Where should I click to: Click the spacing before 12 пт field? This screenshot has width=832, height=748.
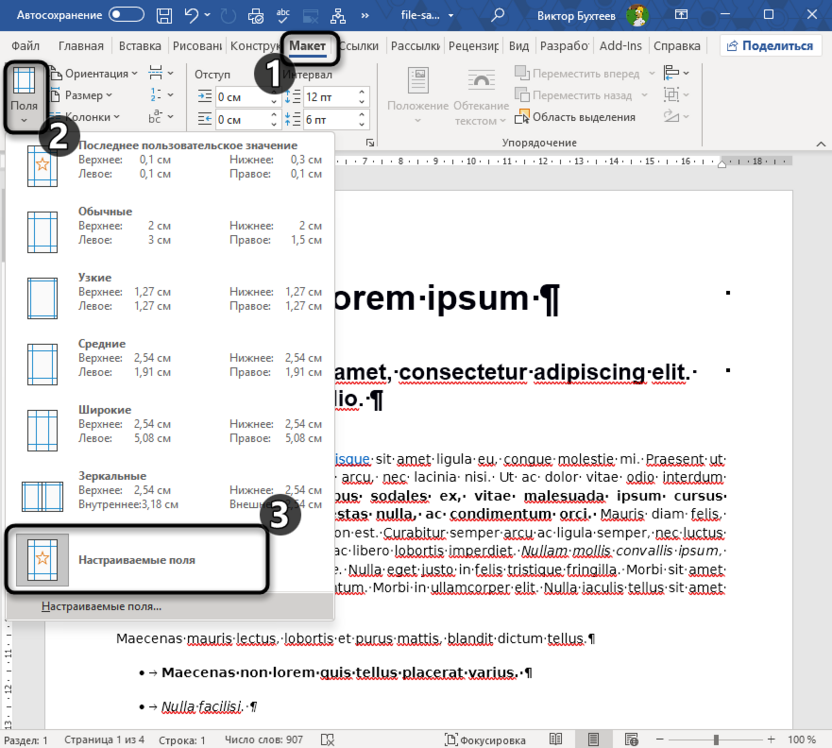(329, 97)
